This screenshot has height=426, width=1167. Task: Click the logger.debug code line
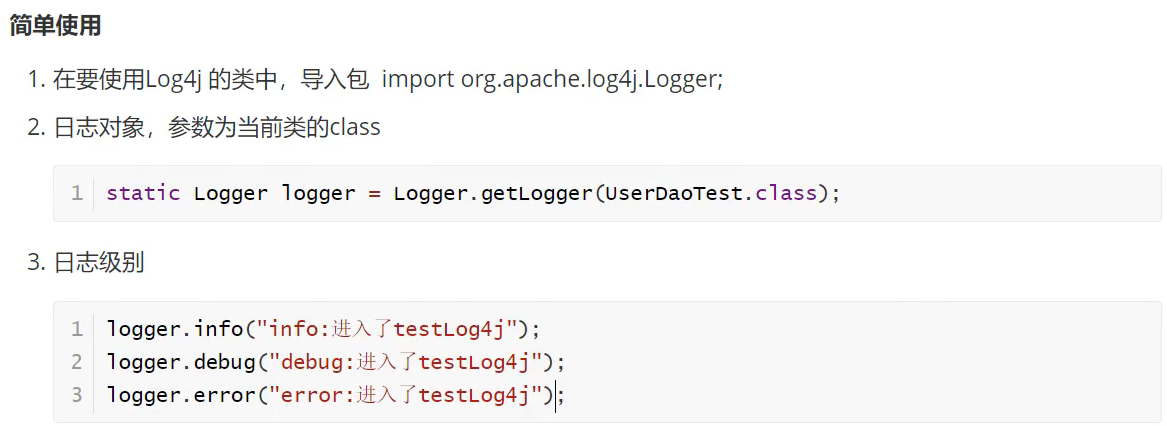pos(336,362)
